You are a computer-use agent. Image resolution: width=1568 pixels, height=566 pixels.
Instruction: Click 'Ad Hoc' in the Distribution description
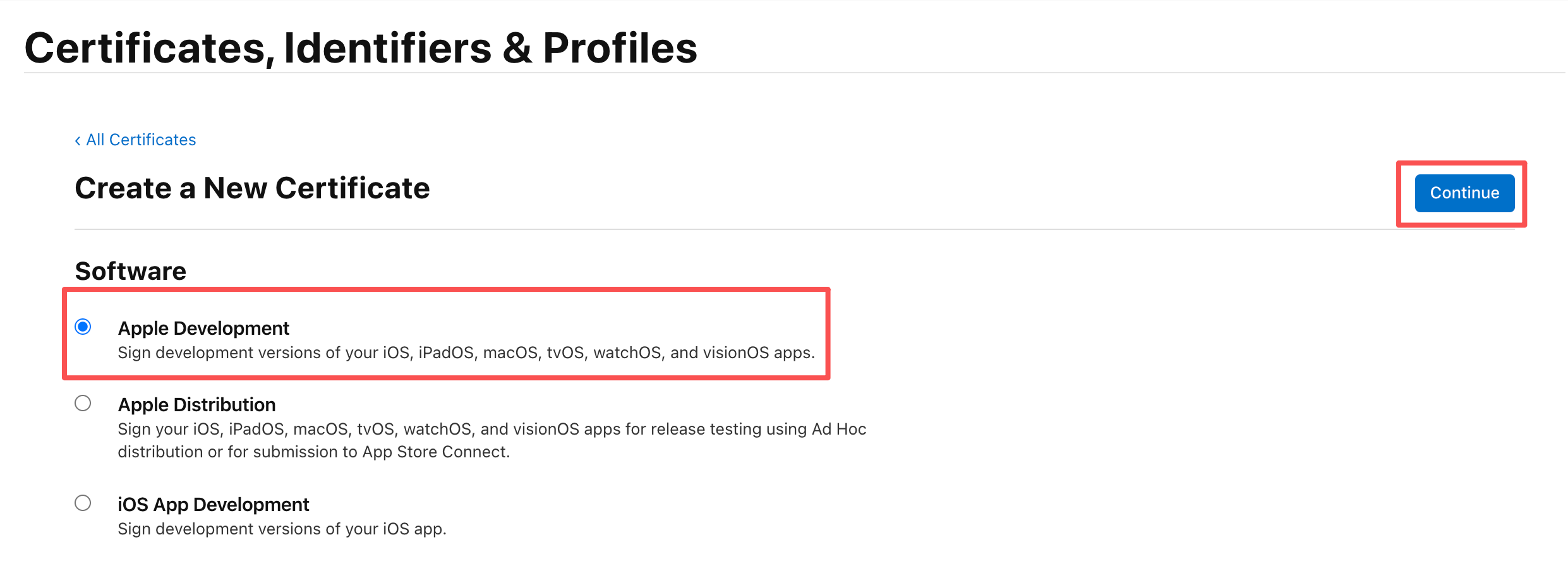[838, 429]
